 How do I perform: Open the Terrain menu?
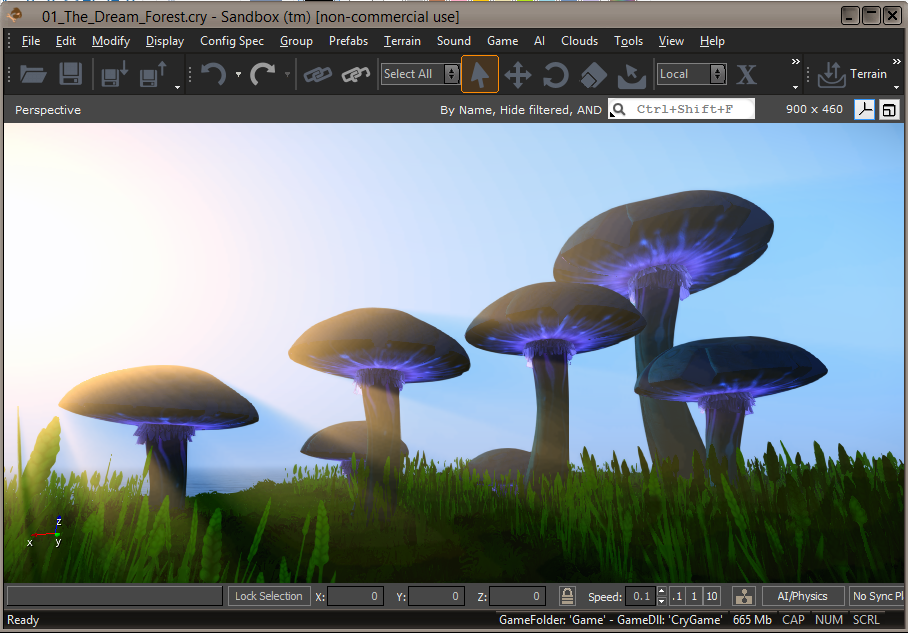402,41
